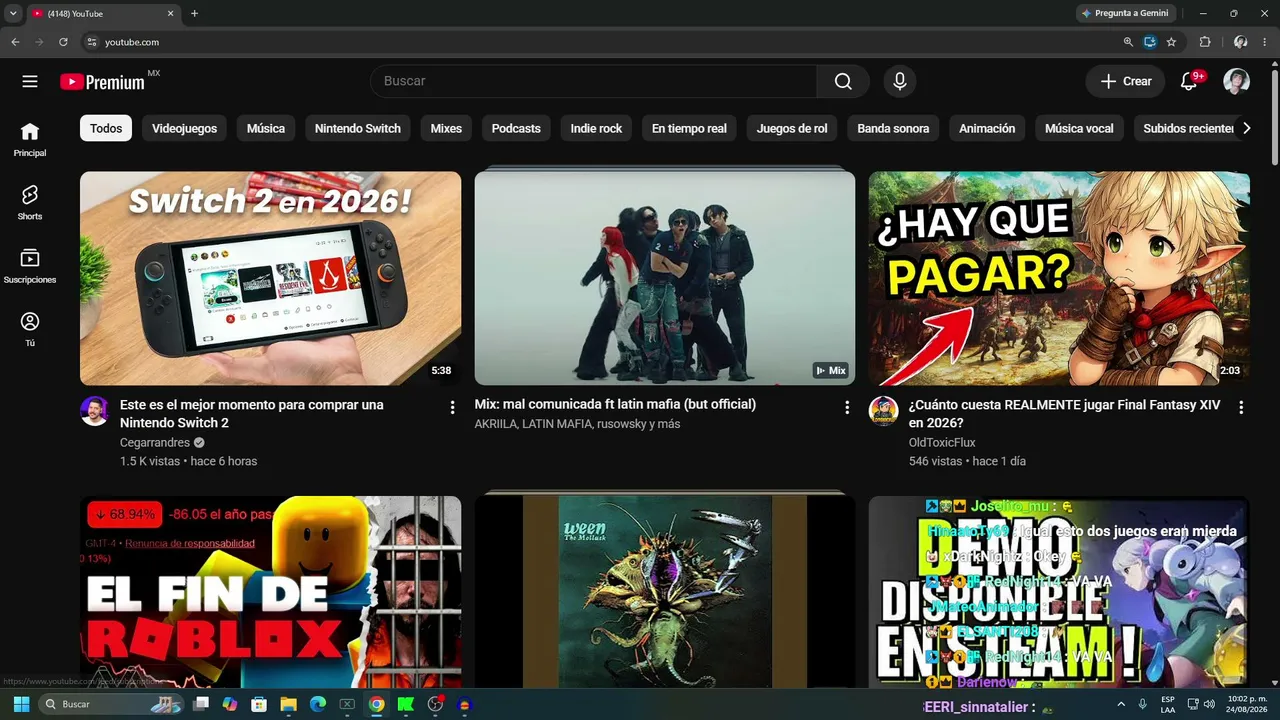Show hidden system tray icons
Screen dimensions: 1280x720
(x=1122, y=704)
